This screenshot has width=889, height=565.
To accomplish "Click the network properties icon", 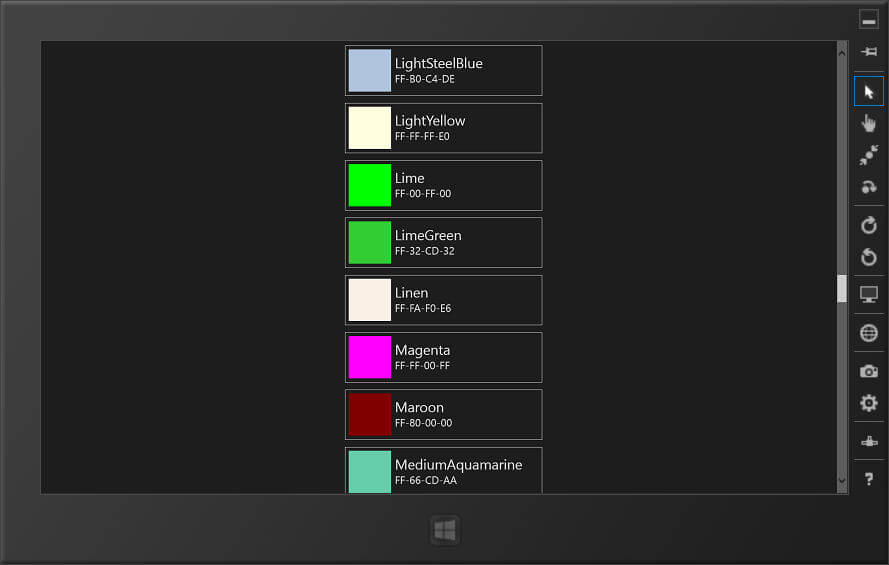I will point(869,441).
